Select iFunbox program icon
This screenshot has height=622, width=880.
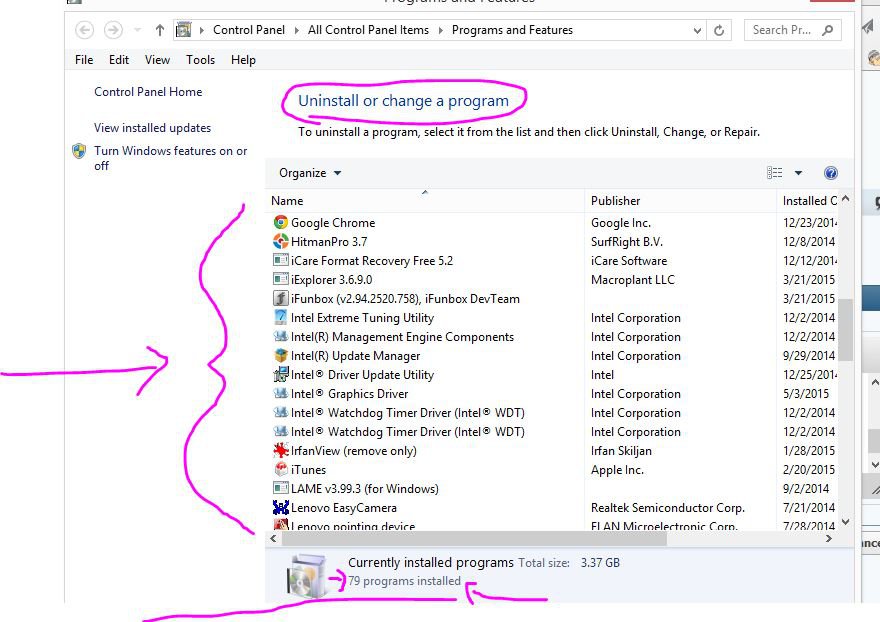click(281, 298)
